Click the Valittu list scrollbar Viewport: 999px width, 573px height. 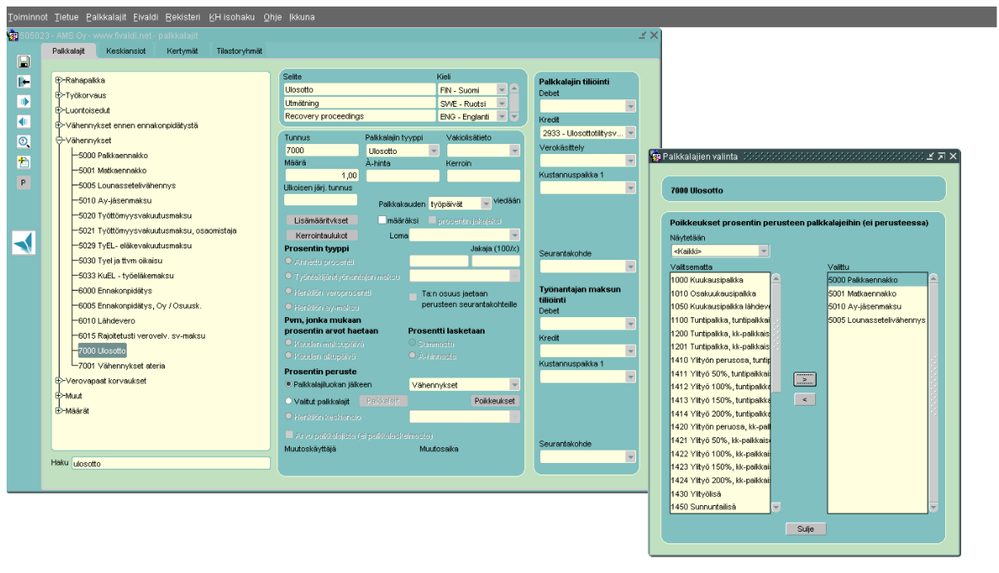click(933, 393)
